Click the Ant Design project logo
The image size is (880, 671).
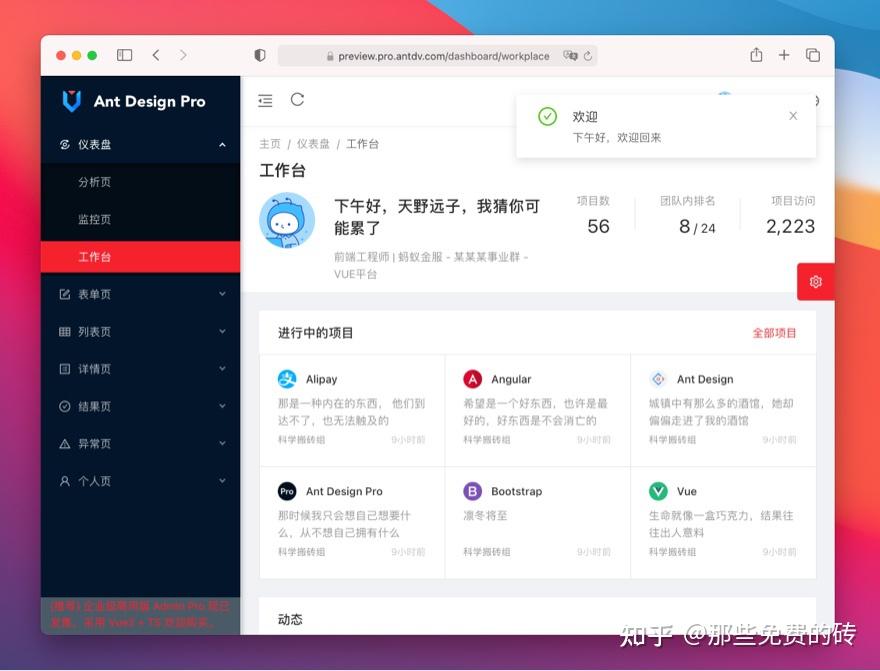tap(657, 380)
